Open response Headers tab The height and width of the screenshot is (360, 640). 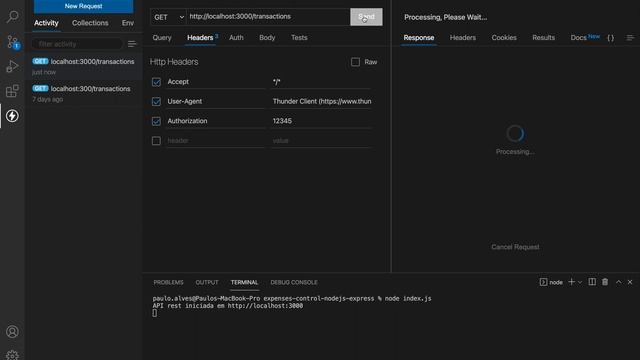[x=462, y=38]
